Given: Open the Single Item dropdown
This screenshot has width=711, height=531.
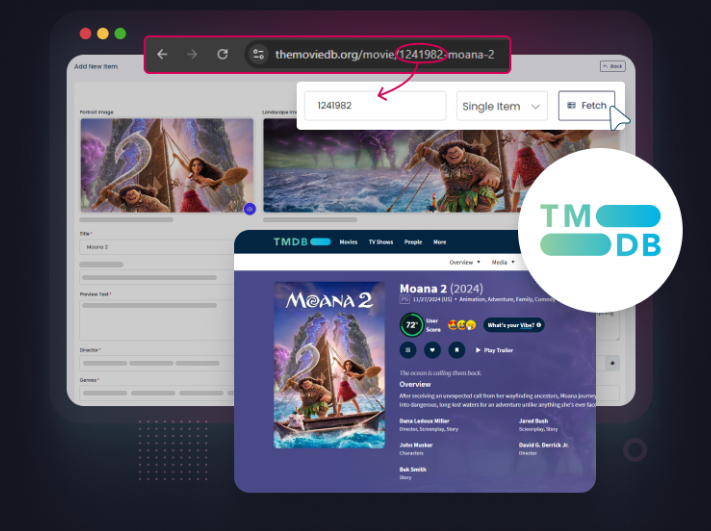Looking at the screenshot, I should (502, 106).
